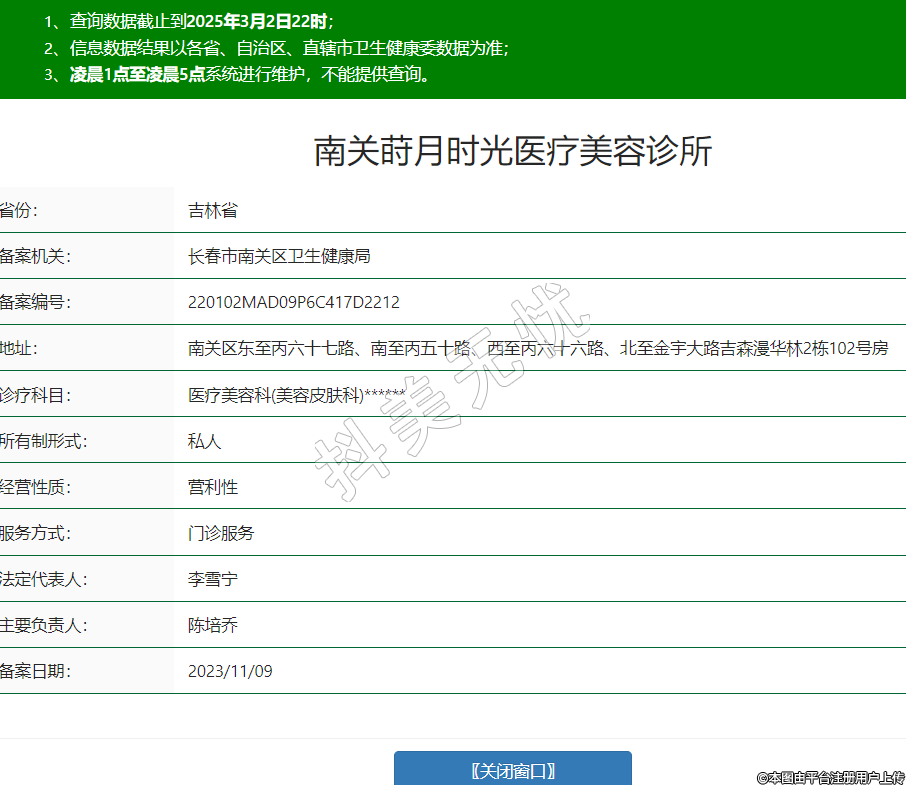
Task: Click the address text starting with 南关区东至
Action: tap(537, 348)
